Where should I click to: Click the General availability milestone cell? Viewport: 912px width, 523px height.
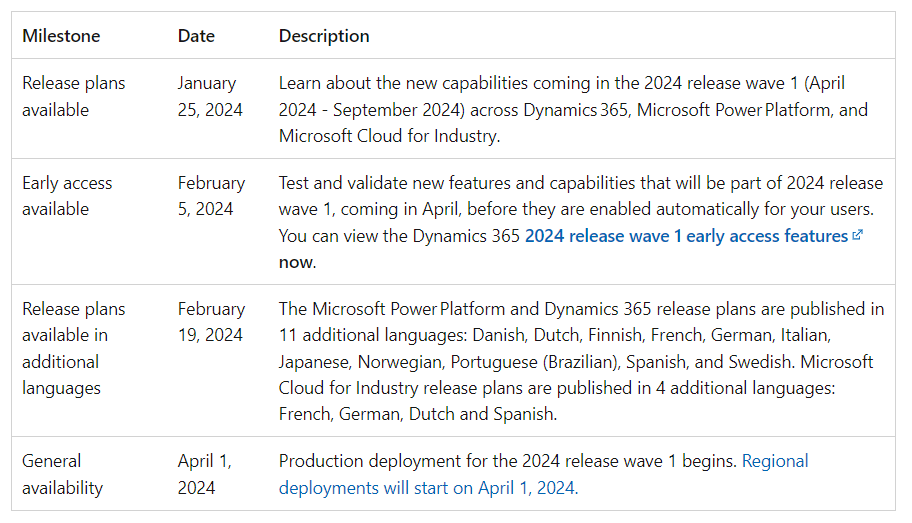tap(62, 474)
